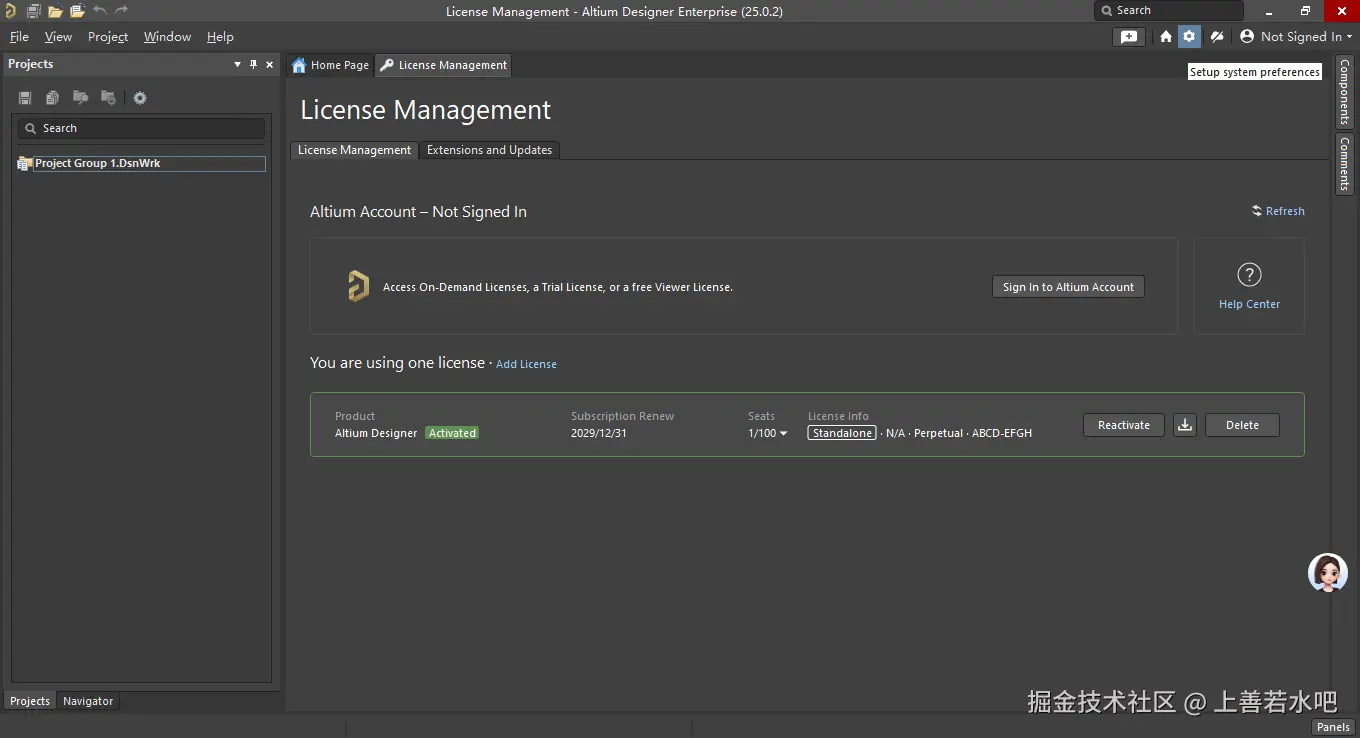
Task: Open the Window menu
Action: pyautogui.click(x=167, y=37)
